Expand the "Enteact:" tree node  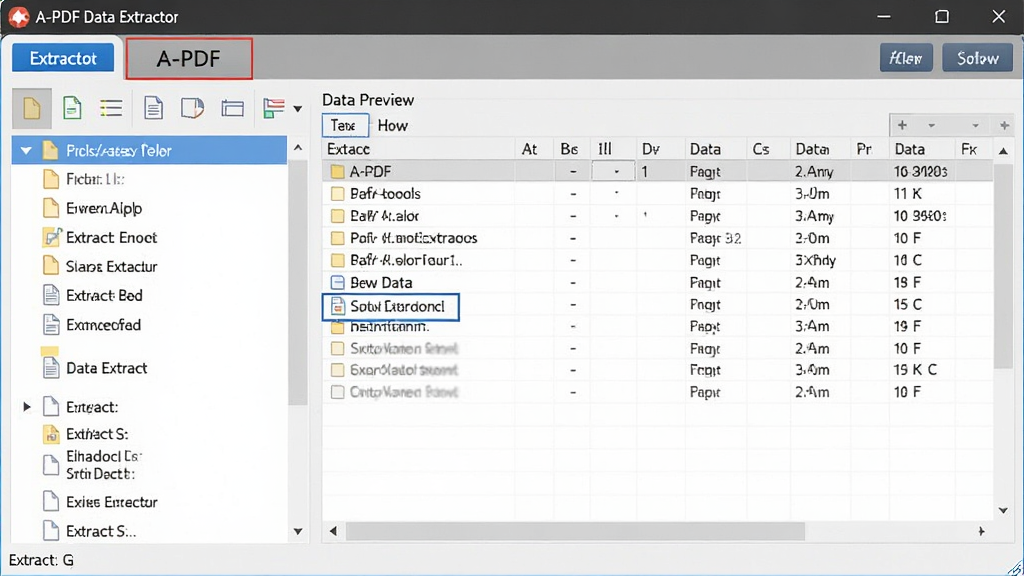click(27, 407)
